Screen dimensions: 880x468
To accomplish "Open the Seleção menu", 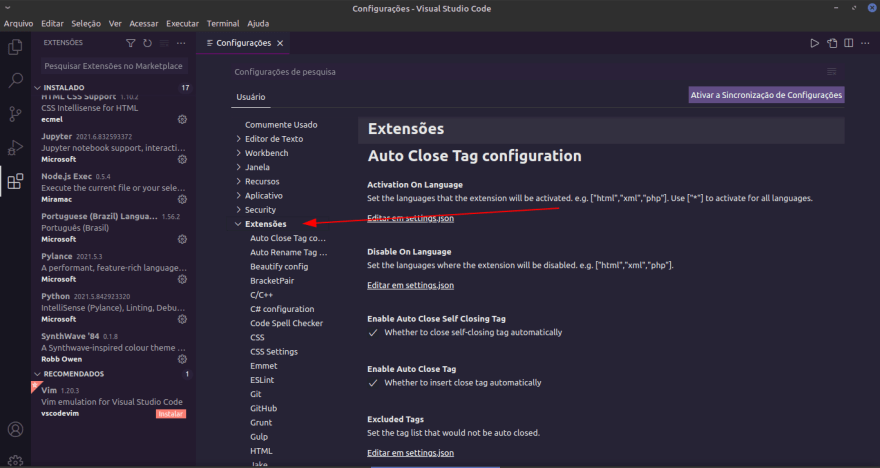I will click(86, 24).
